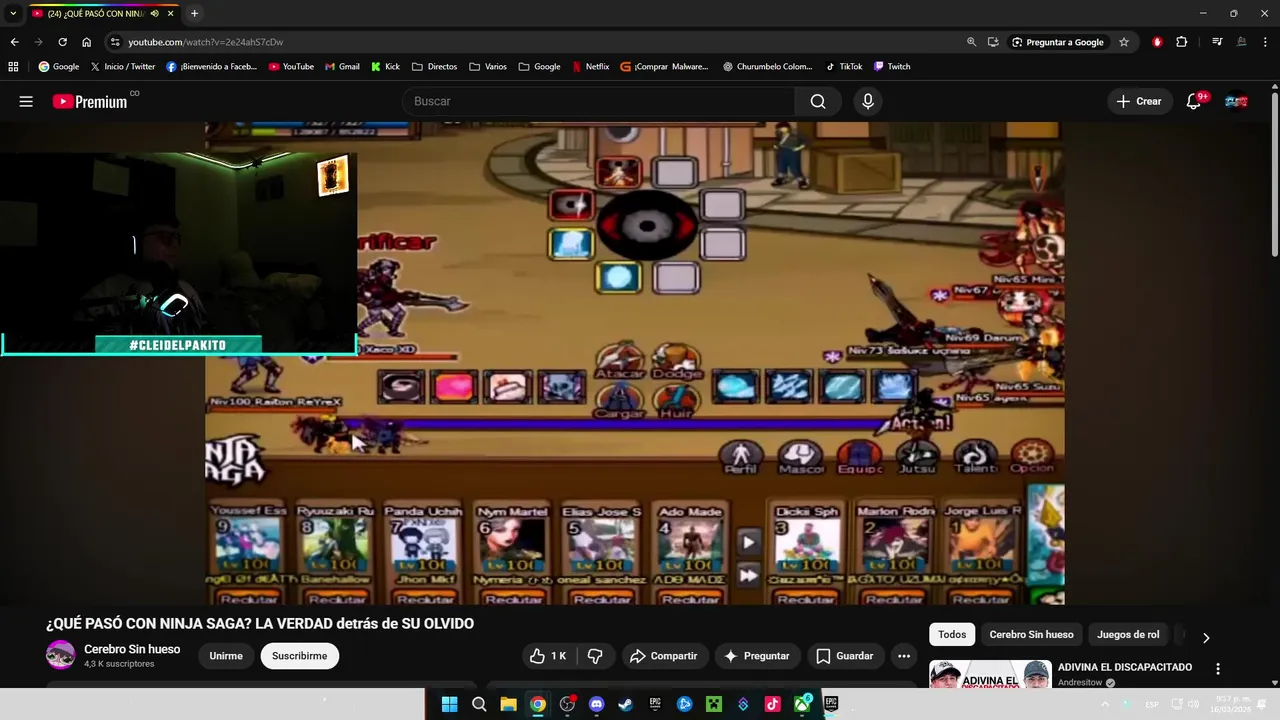1280x720 pixels.
Task: Bookmark this page with star icon
Action: tap(1124, 42)
